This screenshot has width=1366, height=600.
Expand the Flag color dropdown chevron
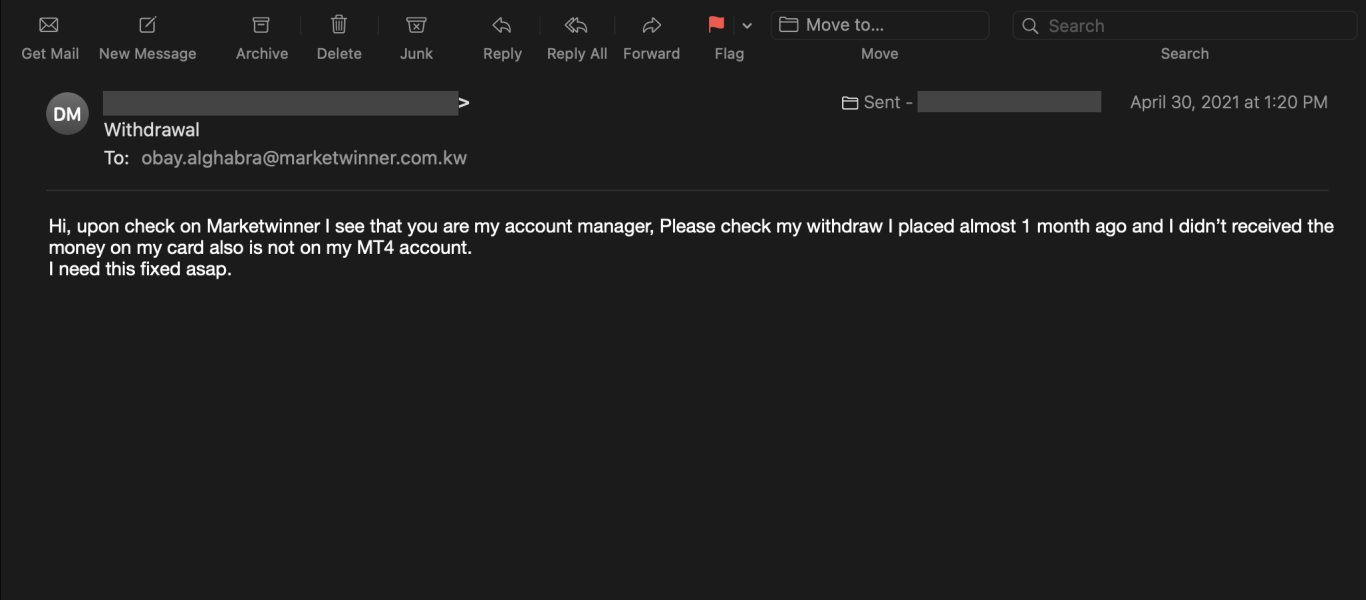point(747,26)
